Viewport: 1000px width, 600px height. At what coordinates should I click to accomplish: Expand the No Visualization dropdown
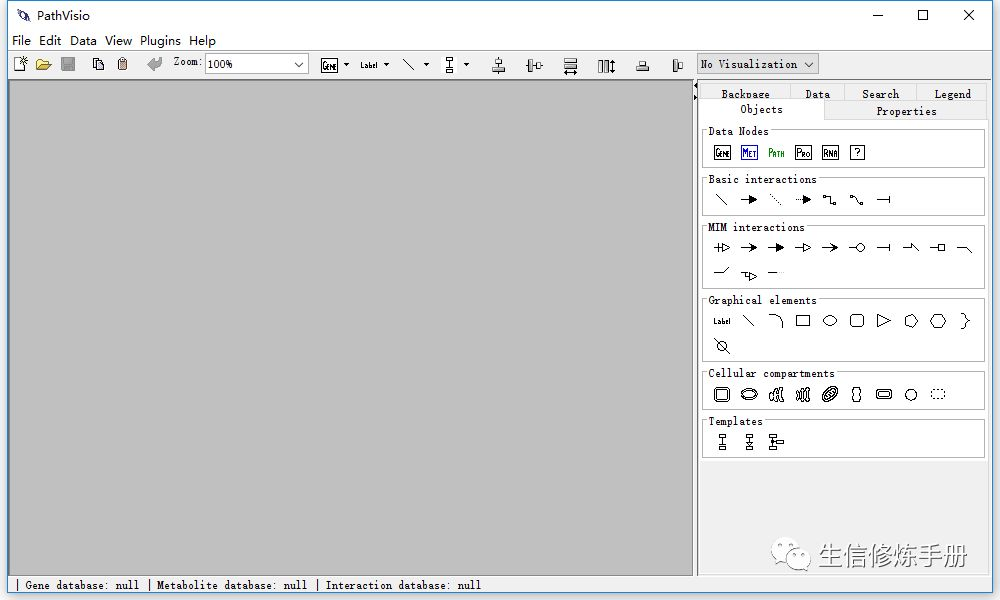758,64
